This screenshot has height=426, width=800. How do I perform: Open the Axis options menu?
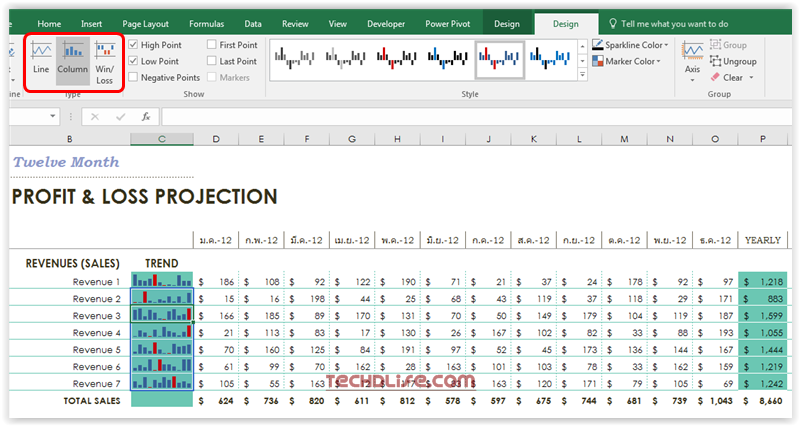point(692,63)
